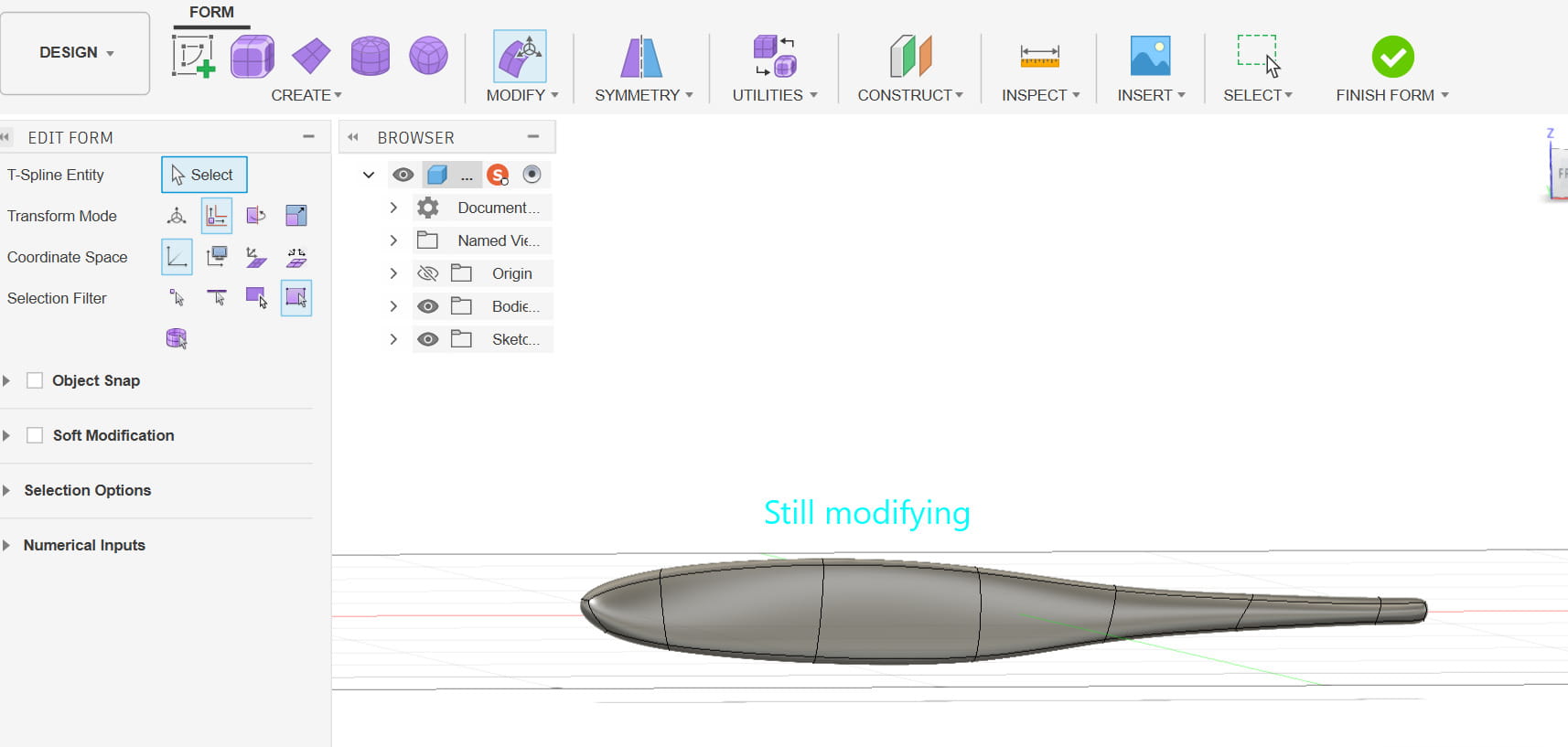Open the MODIFY menu
The image size is (1568, 747).
coord(522,95)
